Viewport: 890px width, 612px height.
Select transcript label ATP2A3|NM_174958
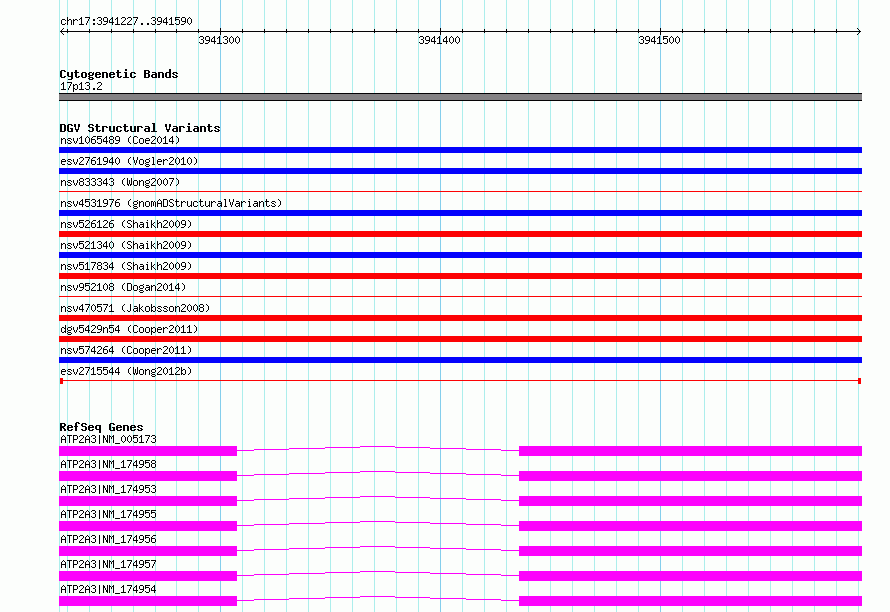coord(108,464)
